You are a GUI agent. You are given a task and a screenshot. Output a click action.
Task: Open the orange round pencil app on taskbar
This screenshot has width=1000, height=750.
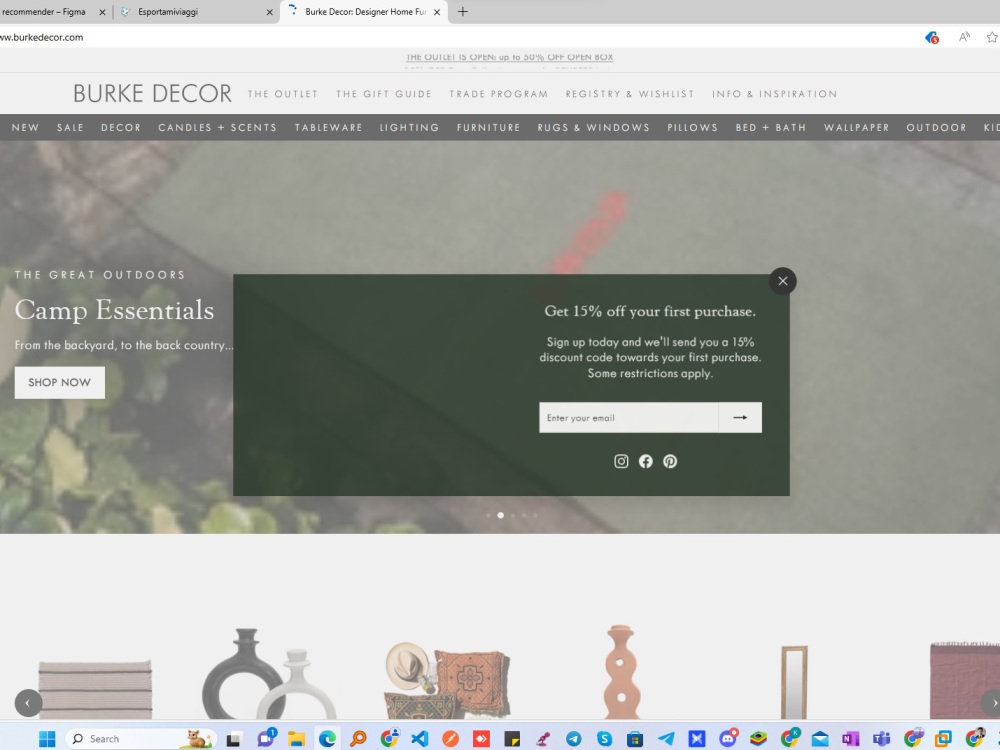(451, 739)
